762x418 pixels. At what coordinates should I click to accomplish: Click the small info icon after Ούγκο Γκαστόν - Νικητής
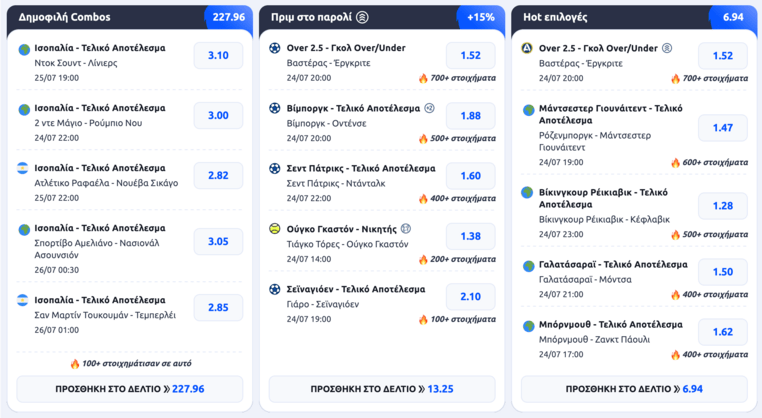[x=406, y=228]
